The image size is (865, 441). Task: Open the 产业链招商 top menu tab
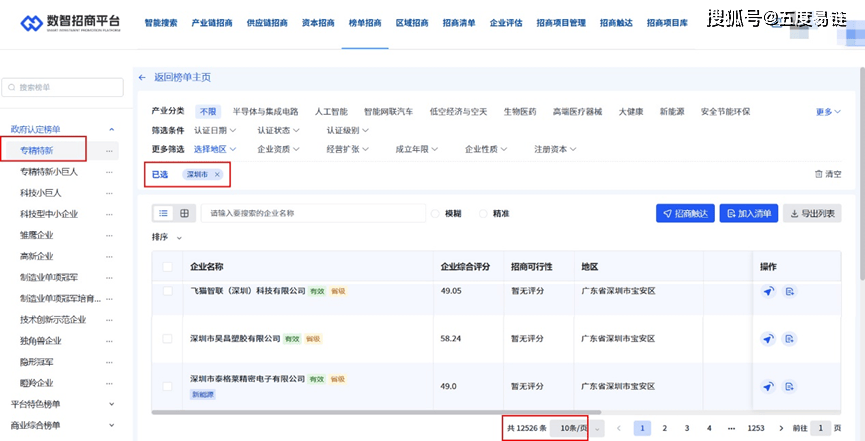point(211,22)
